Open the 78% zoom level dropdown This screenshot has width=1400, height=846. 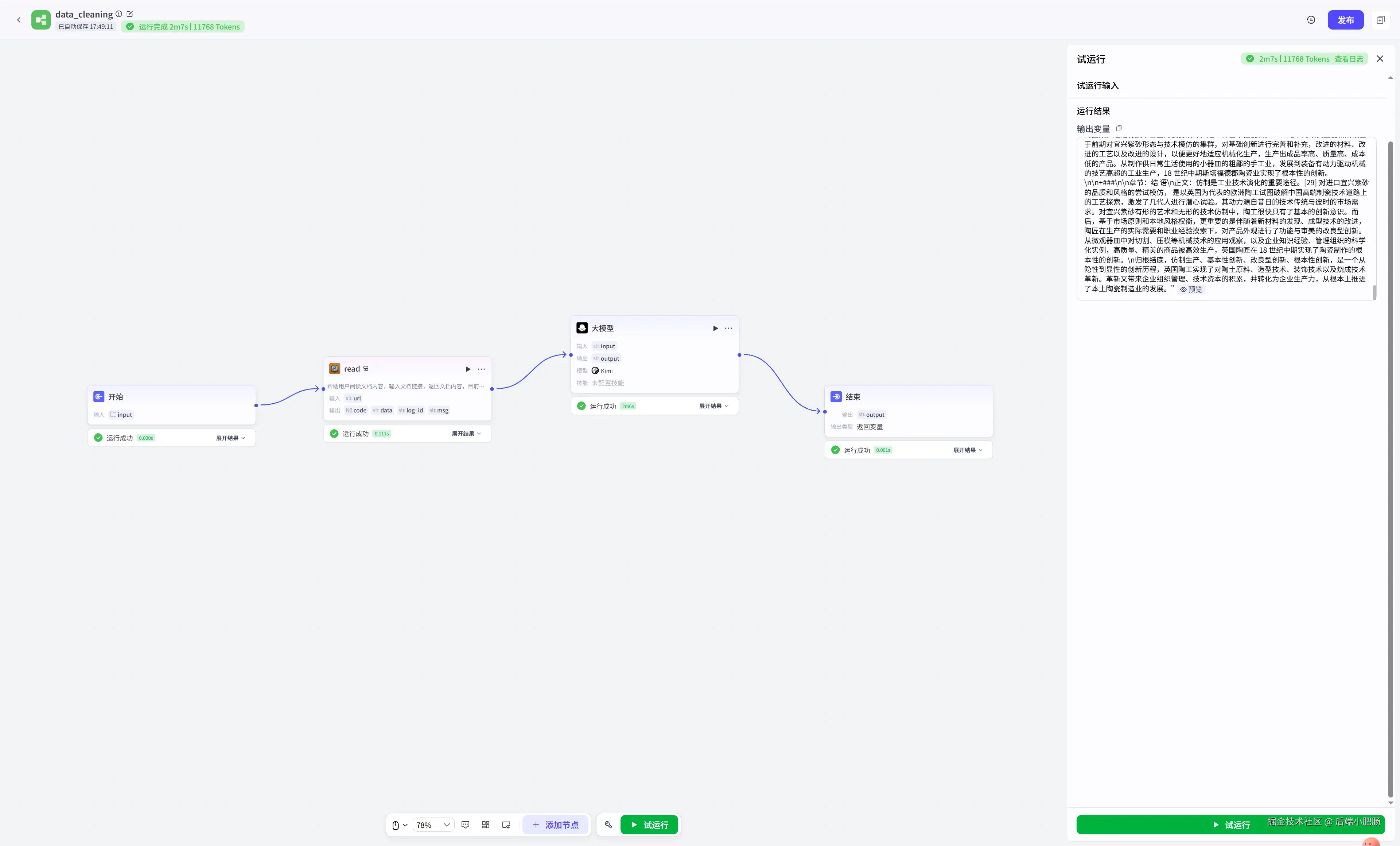coord(433,825)
